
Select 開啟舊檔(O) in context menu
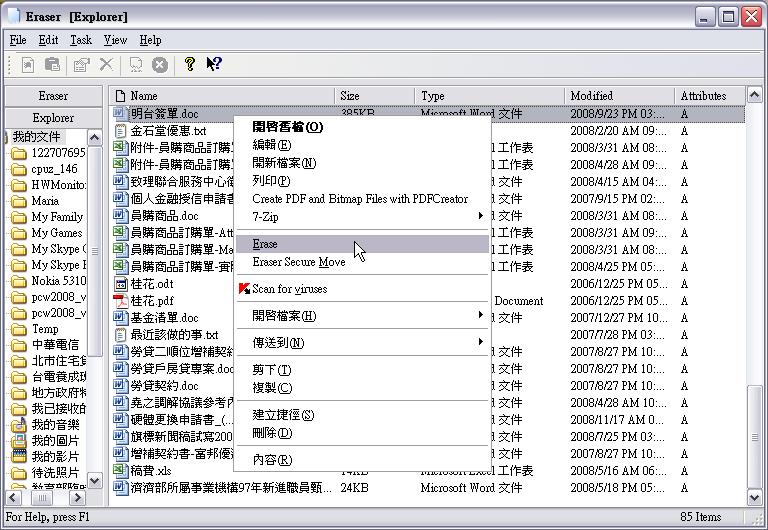tap(362, 127)
